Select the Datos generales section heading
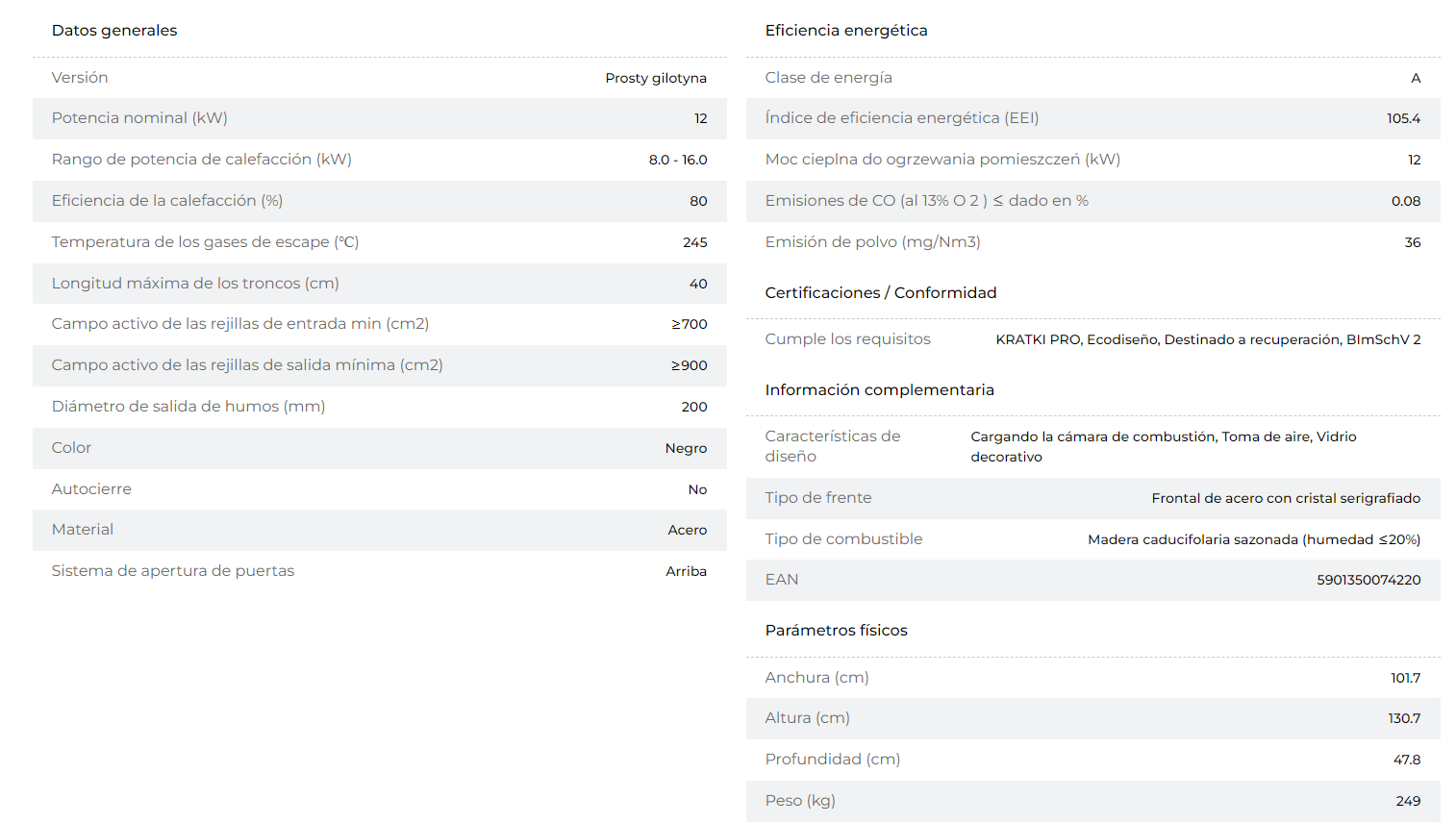Image resolution: width=1456 pixels, height=823 pixels. (x=114, y=31)
